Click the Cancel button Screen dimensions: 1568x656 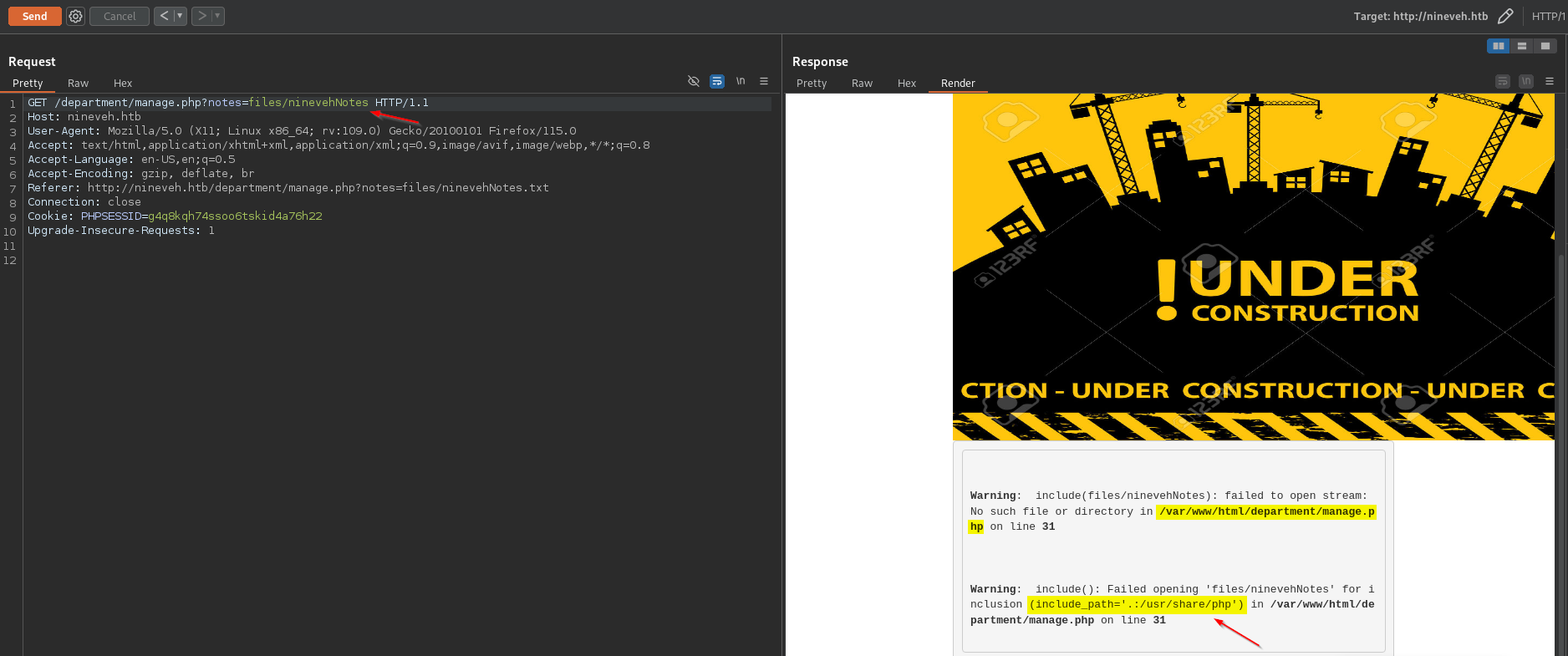[x=120, y=16]
